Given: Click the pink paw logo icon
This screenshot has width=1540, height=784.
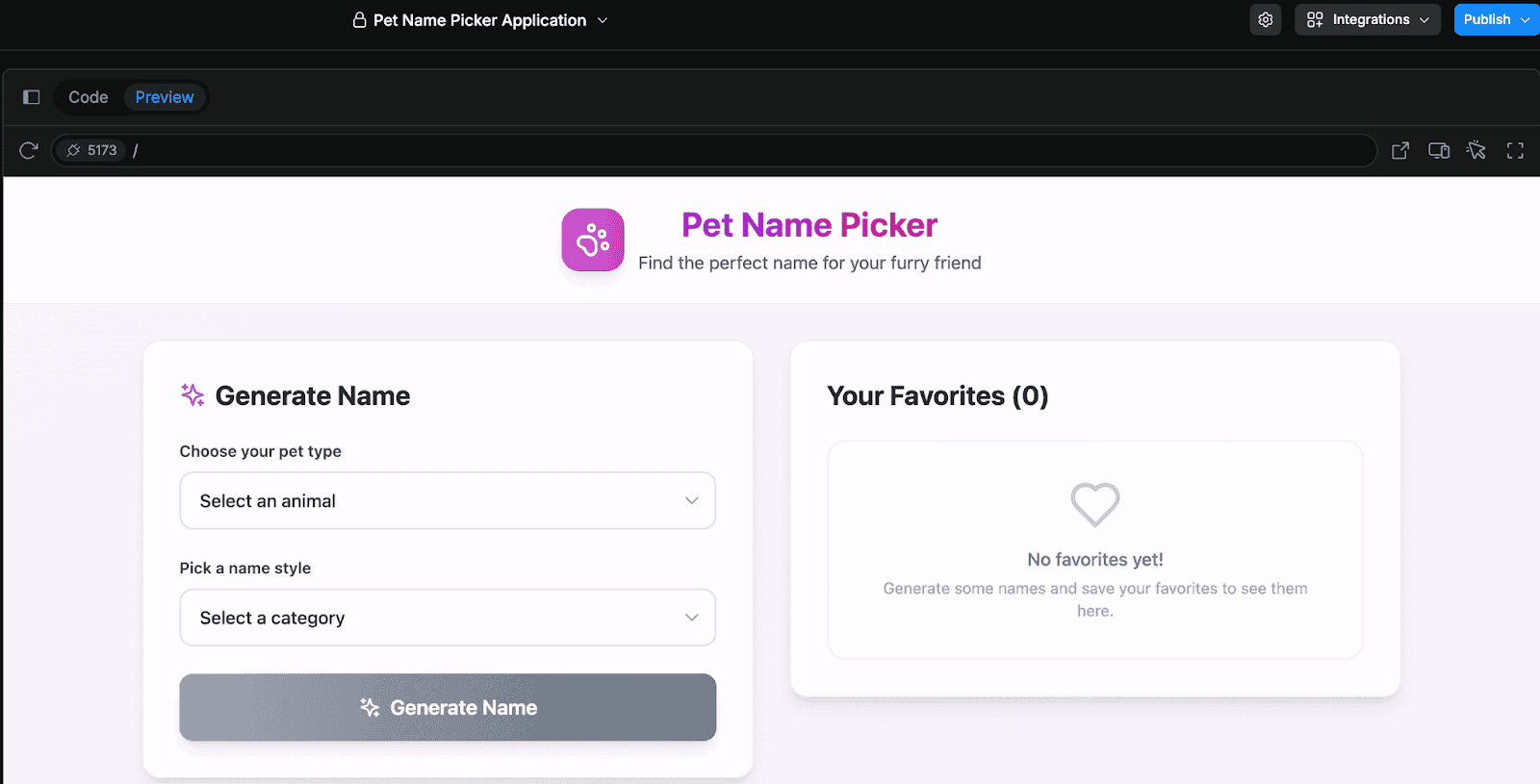Looking at the screenshot, I should [593, 240].
